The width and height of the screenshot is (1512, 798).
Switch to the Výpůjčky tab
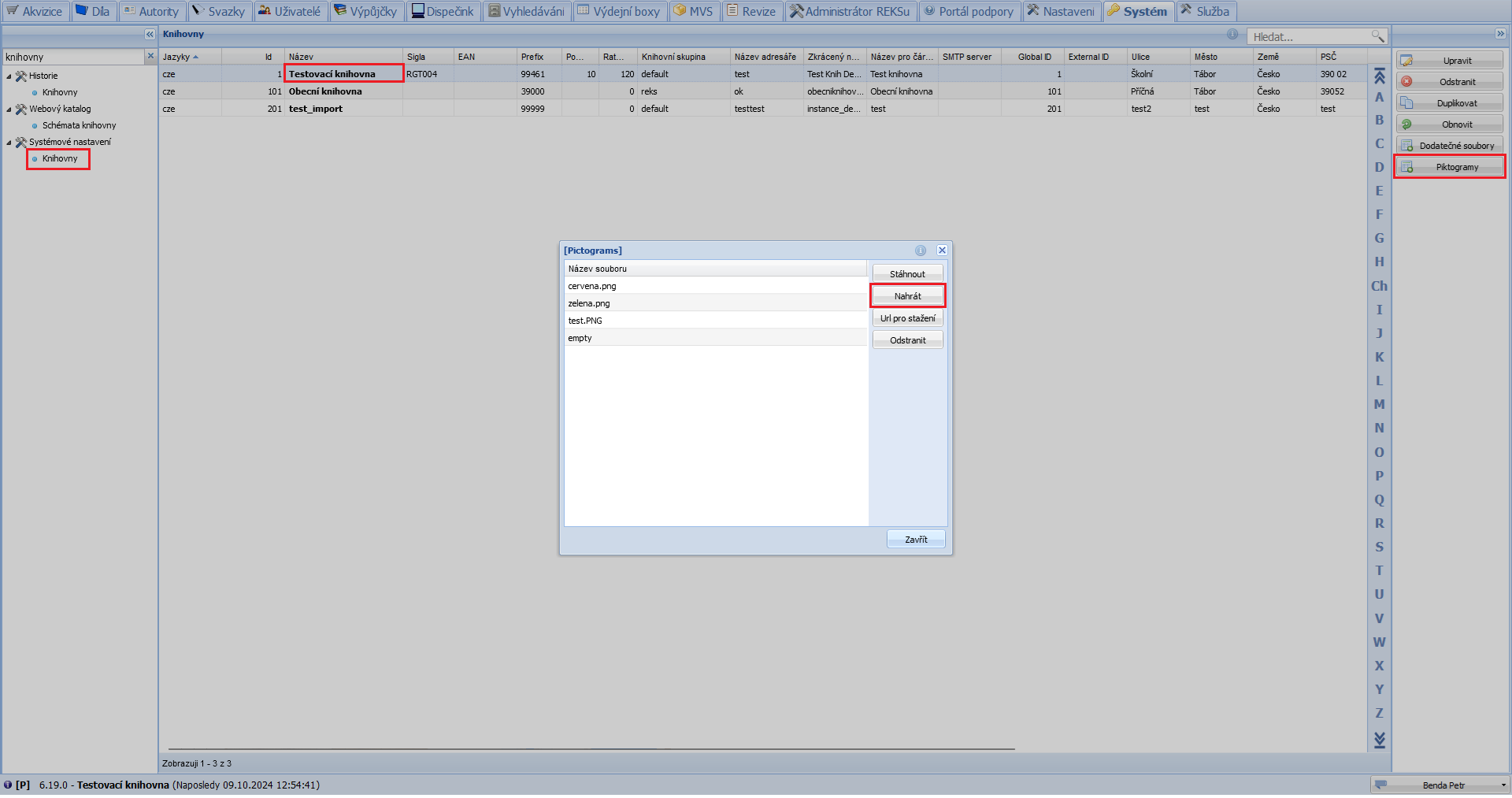365,12
